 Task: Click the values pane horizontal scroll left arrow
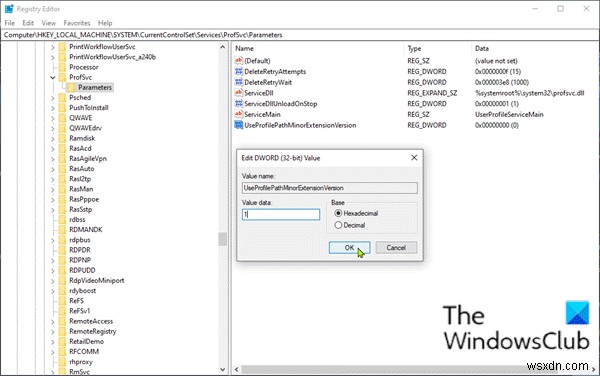pos(236,369)
